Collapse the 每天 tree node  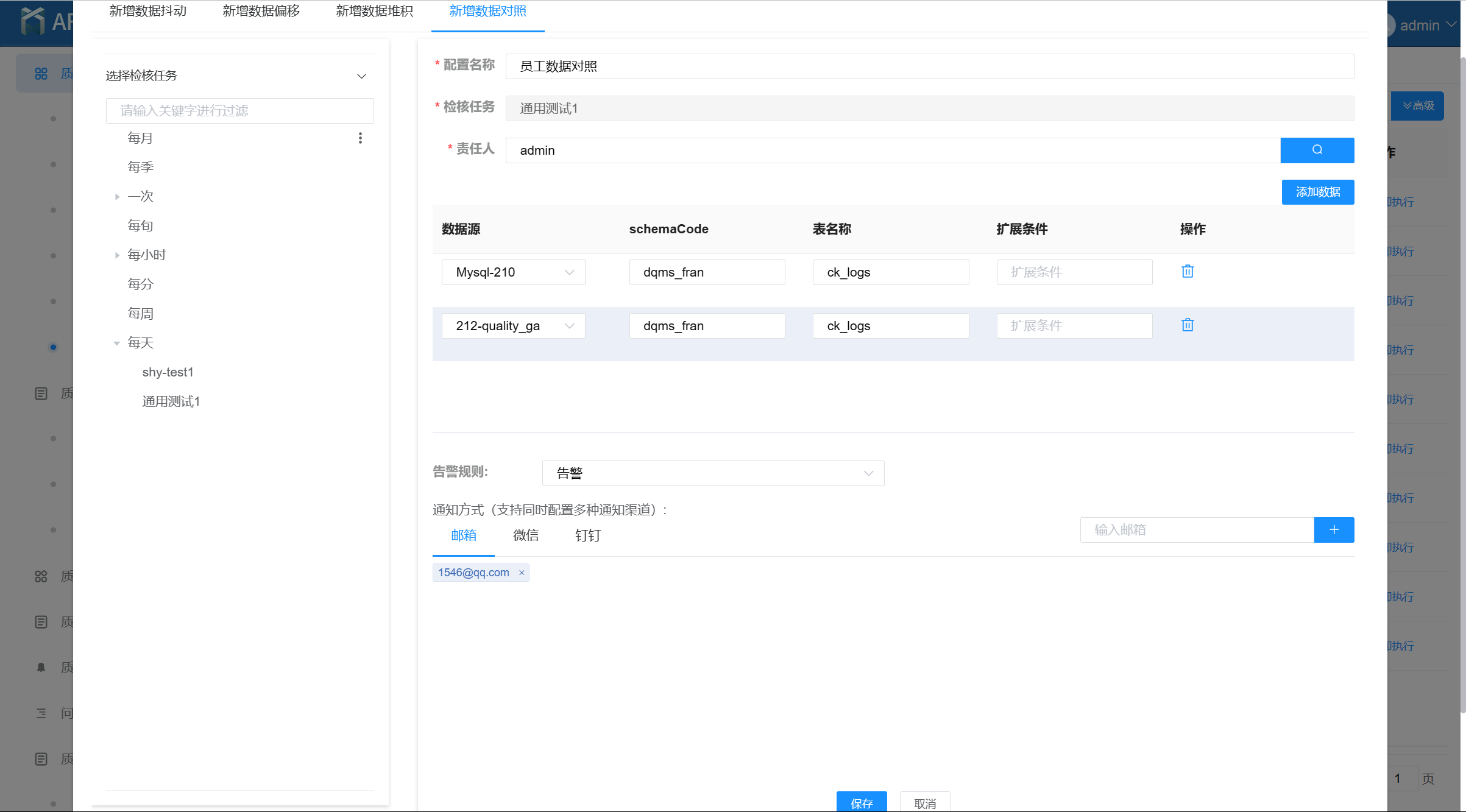coord(117,343)
